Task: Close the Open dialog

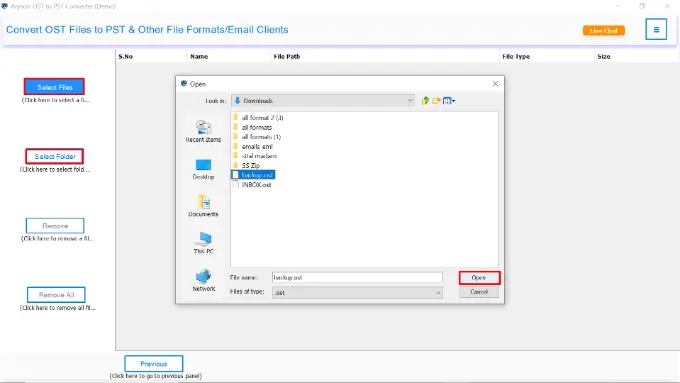Action: coord(495,84)
